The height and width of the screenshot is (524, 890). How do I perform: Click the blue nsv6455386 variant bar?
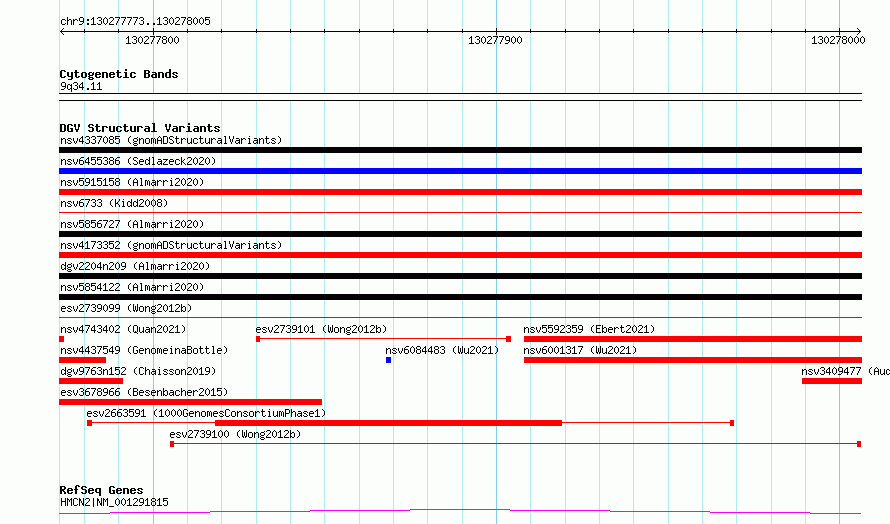click(460, 171)
